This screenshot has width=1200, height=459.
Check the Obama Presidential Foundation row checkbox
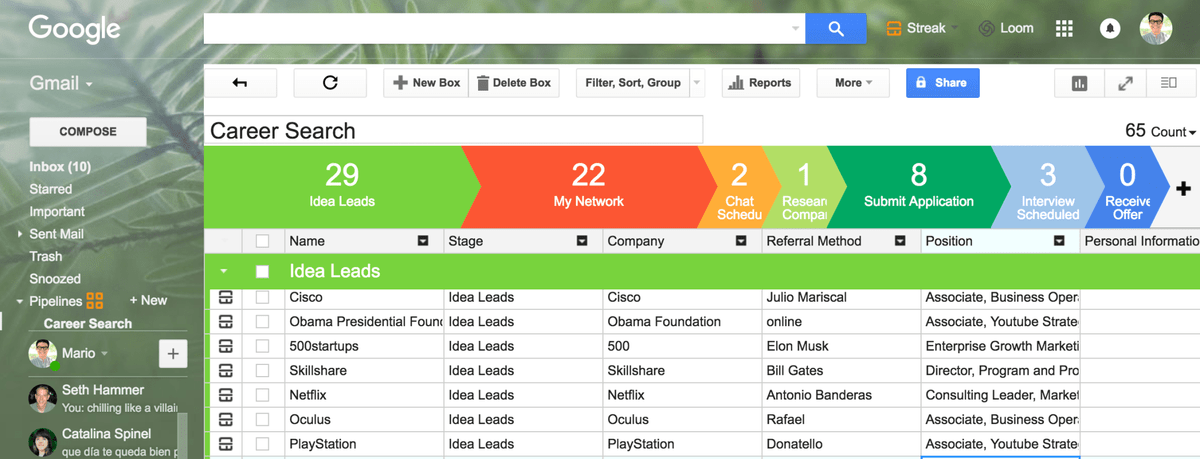tap(263, 321)
